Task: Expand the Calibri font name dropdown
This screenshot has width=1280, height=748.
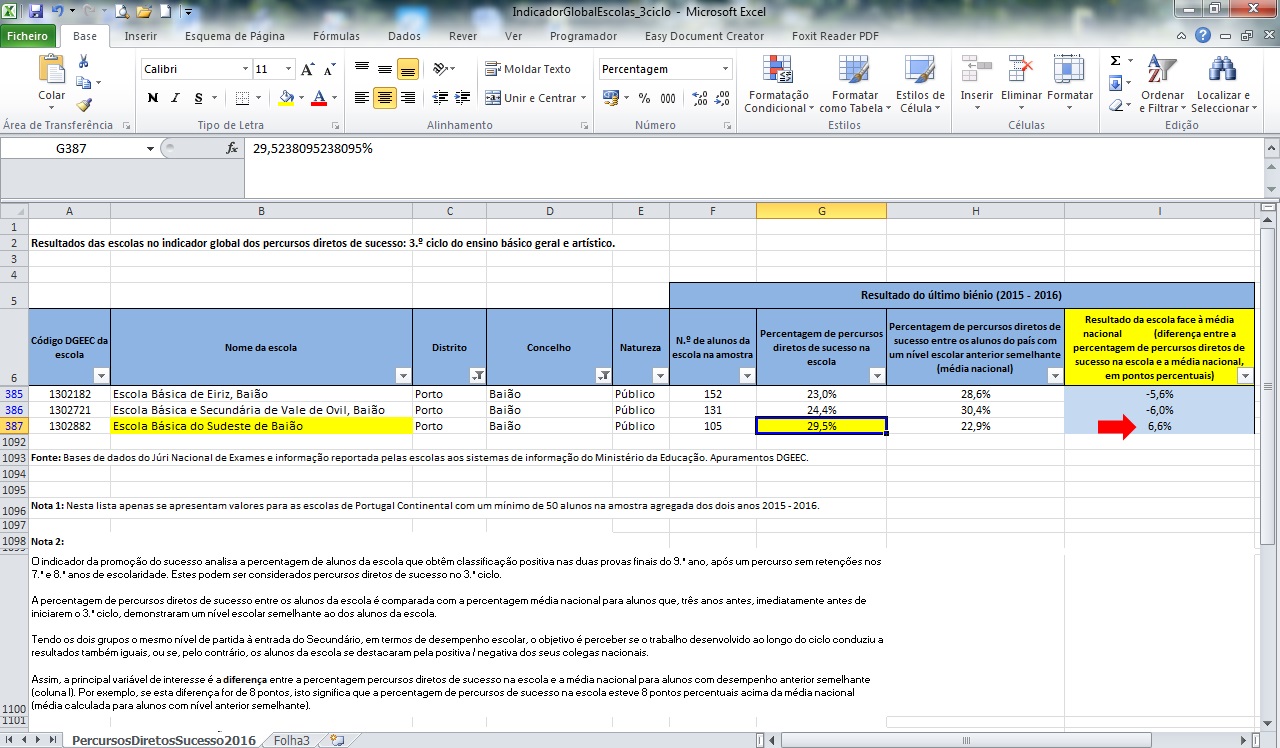Action: pyautogui.click(x=245, y=70)
